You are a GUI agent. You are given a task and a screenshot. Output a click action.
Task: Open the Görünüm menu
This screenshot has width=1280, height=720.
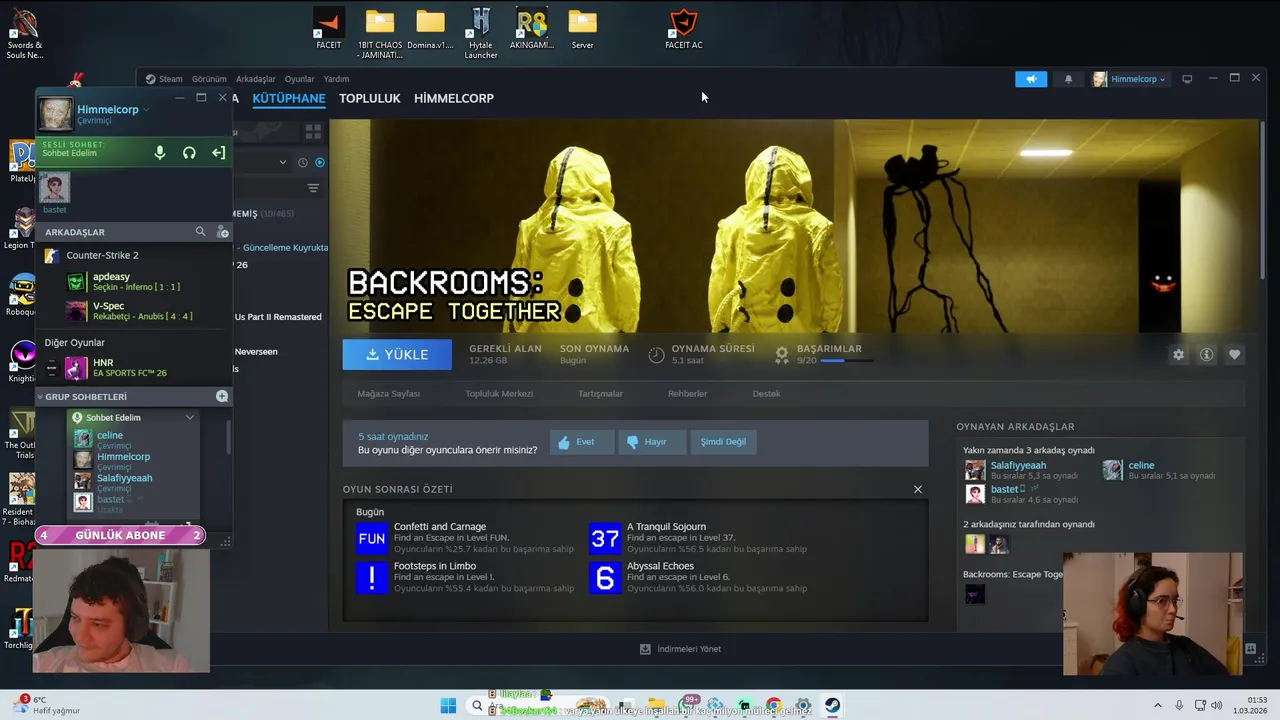pos(209,79)
